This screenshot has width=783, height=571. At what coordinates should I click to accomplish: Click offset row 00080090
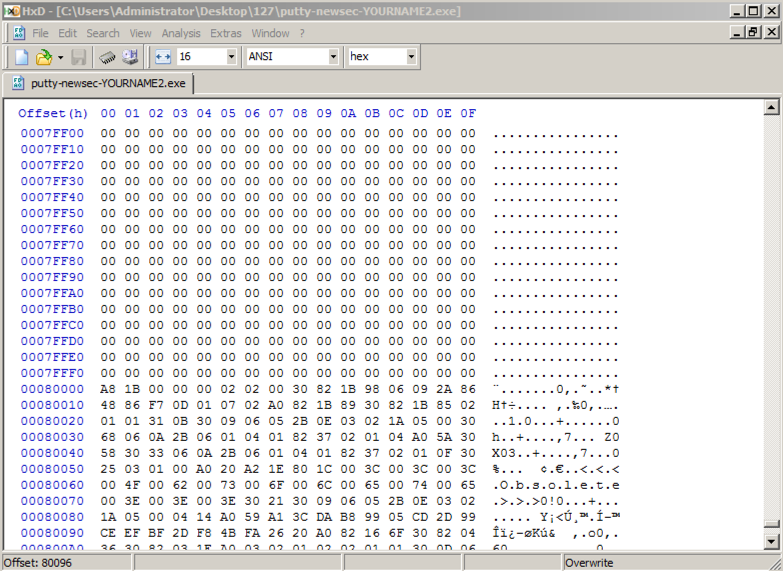click(x=52, y=533)
